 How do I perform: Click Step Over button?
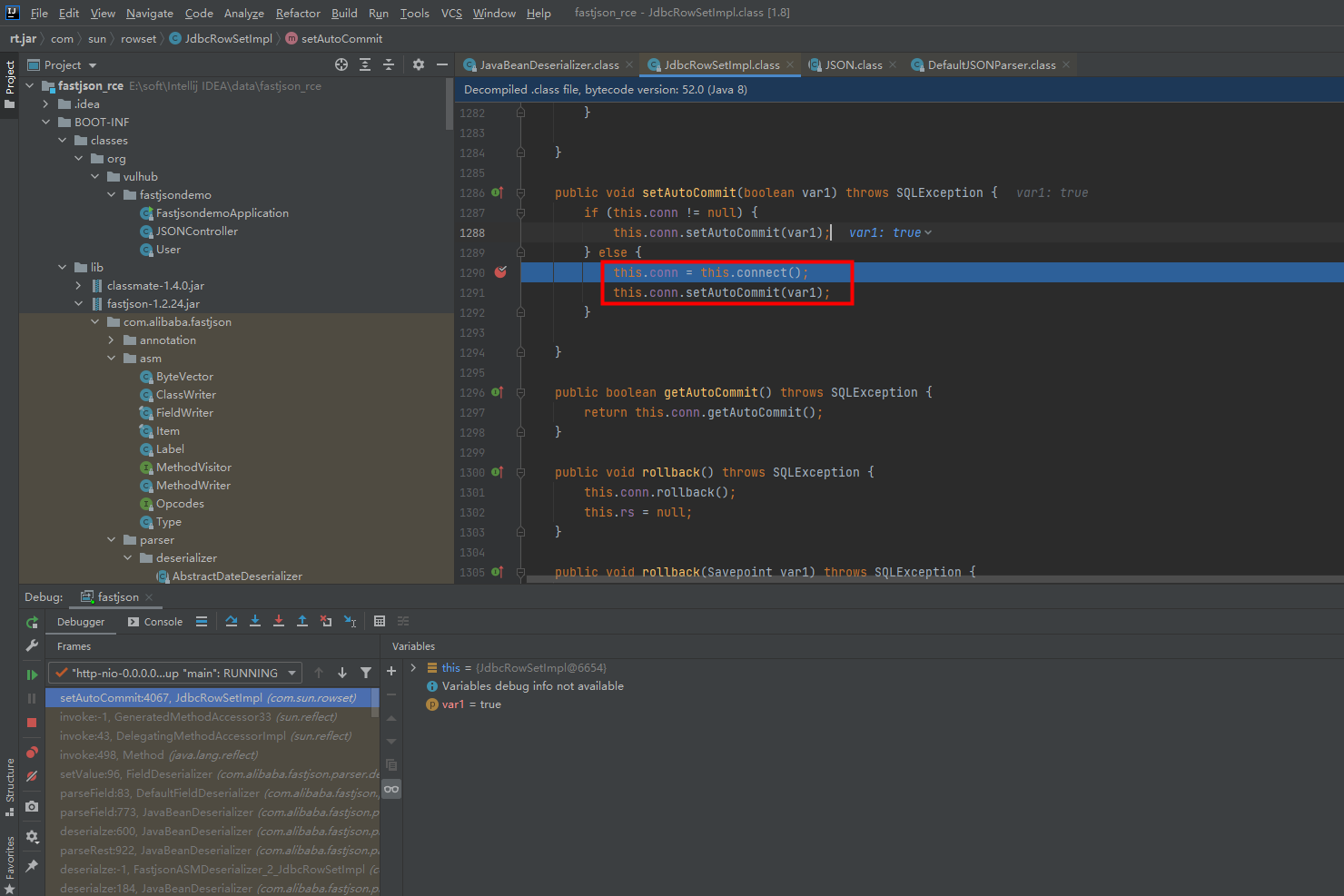tap(232, 622)
